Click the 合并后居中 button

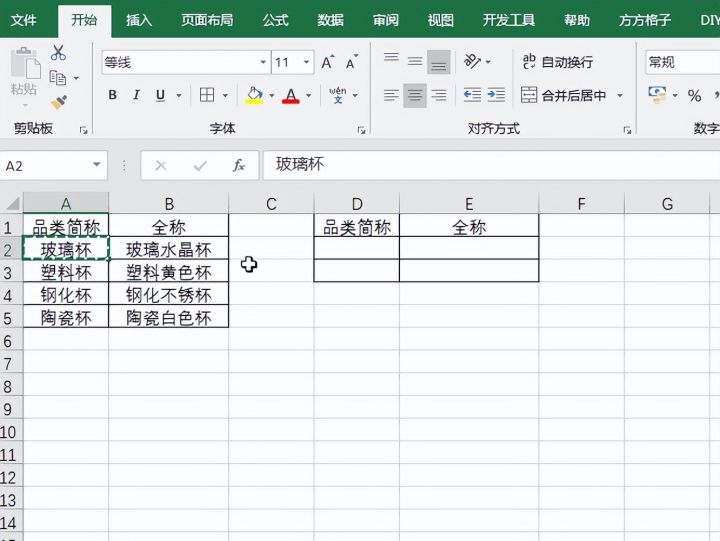[x=563, y=95]
